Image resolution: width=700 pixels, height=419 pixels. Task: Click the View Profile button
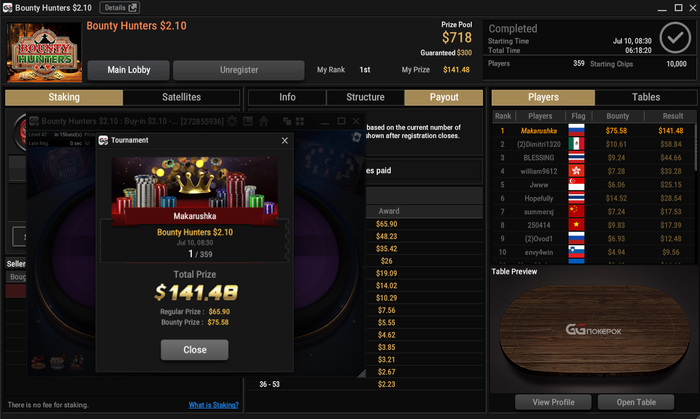coord(553,402)
